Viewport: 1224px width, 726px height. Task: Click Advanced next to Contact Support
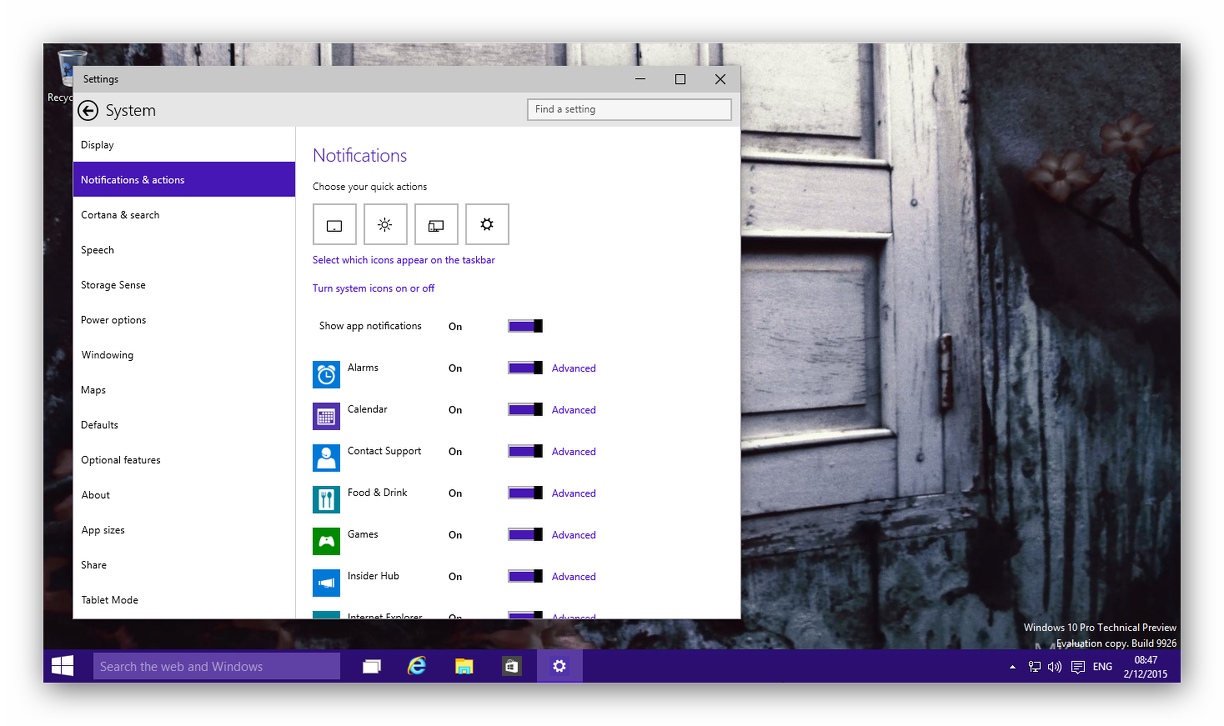[574, 452]
